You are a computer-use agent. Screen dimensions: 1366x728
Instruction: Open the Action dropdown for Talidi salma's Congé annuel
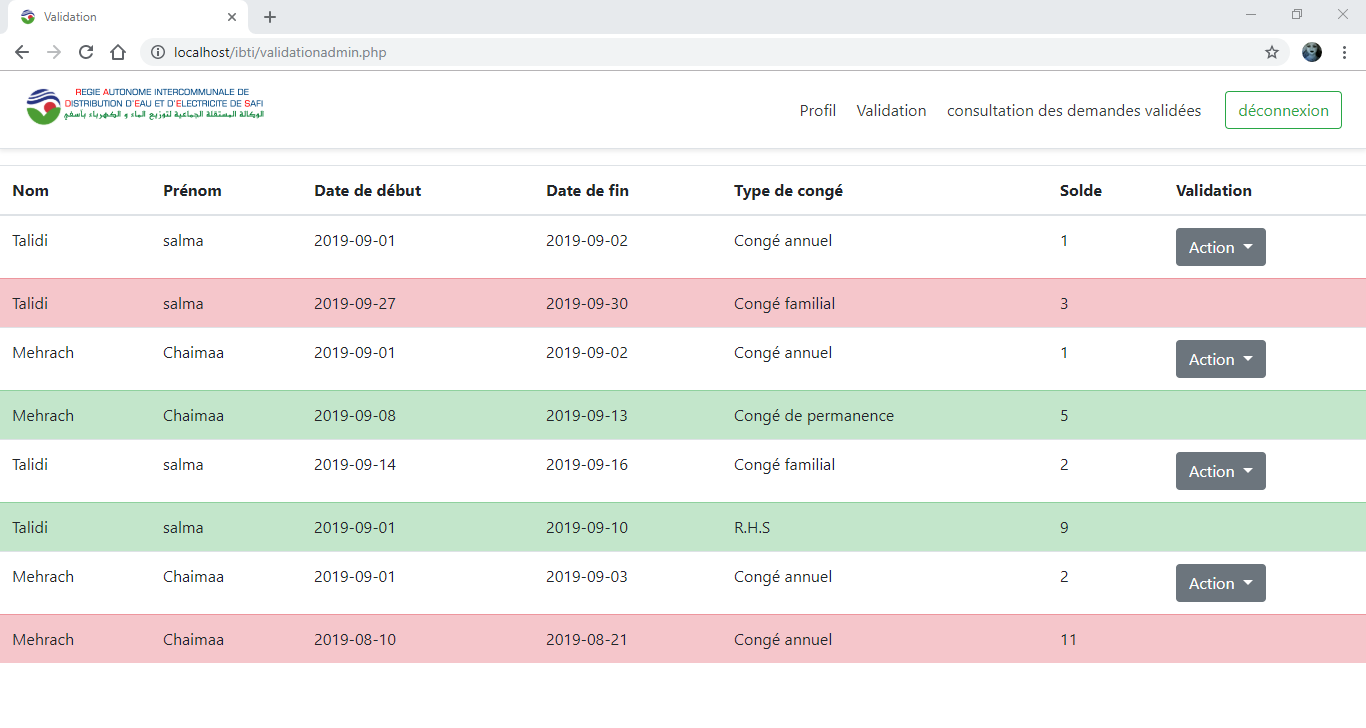point(1220,247)
